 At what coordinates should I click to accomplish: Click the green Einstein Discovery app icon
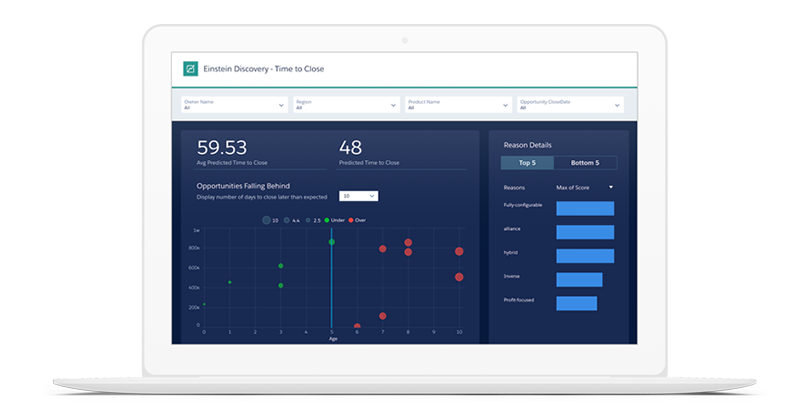(190, 68)
